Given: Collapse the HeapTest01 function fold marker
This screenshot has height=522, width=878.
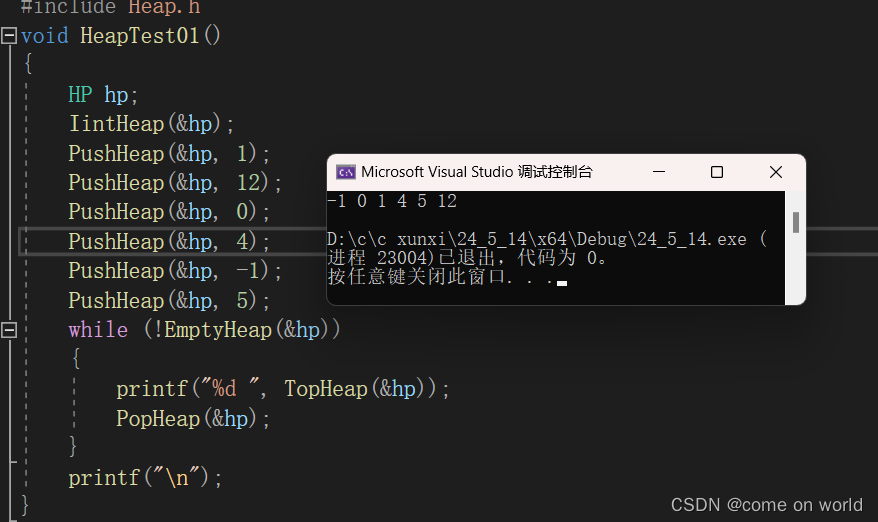Looking at the screenshot, I should (9, 36).
